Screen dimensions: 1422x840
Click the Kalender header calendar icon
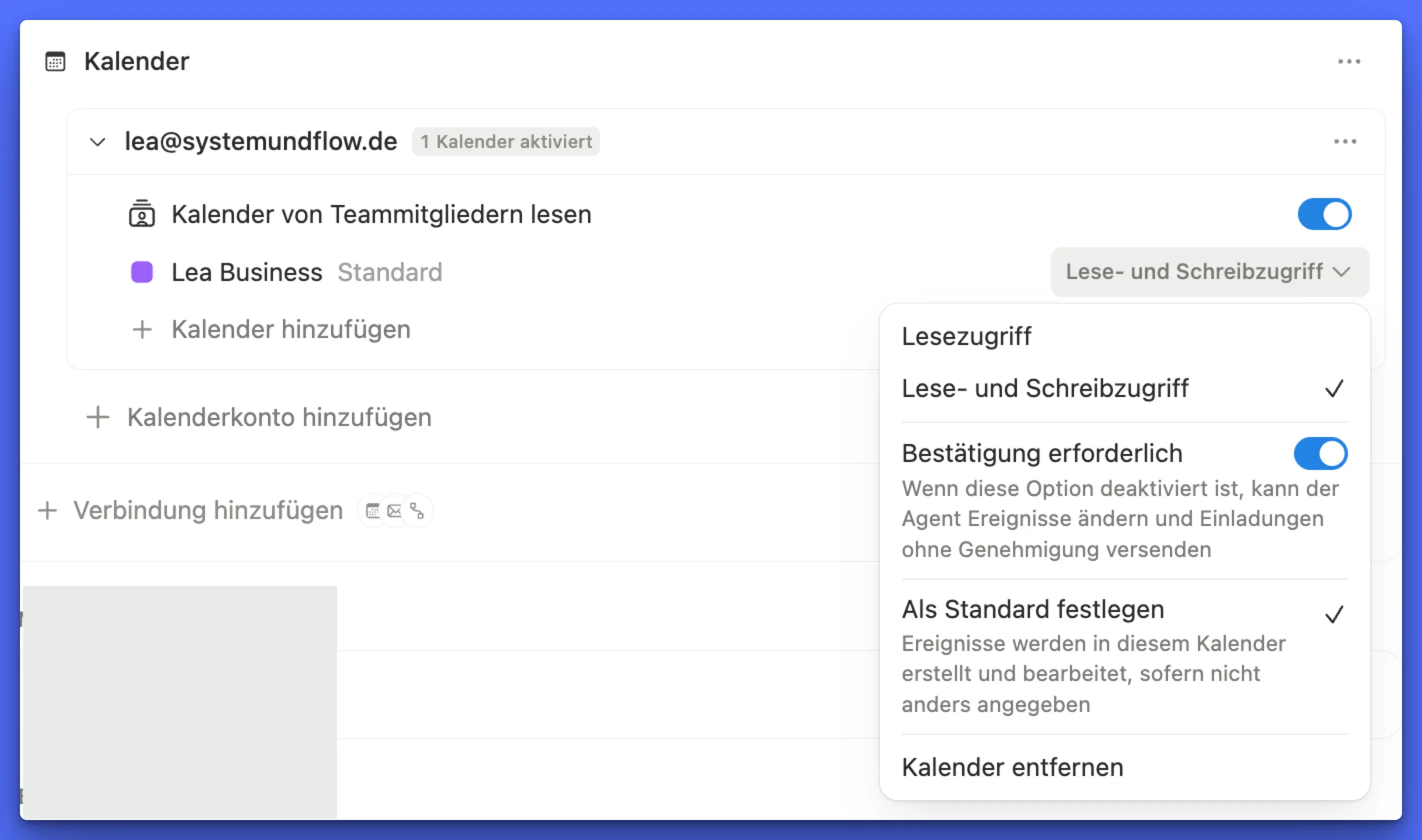click(x=55, y=61)
